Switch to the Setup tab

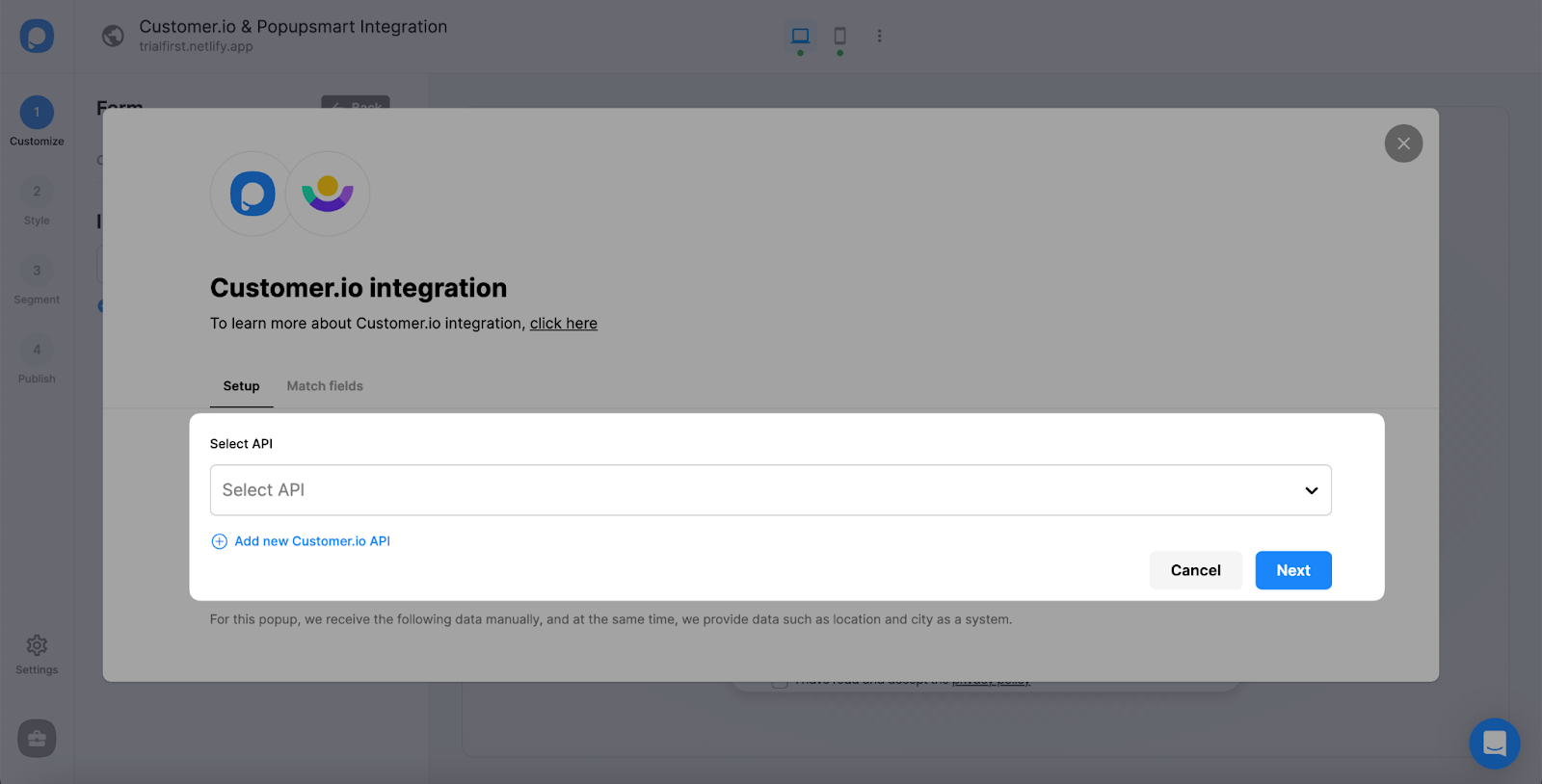tap(241, 386)
